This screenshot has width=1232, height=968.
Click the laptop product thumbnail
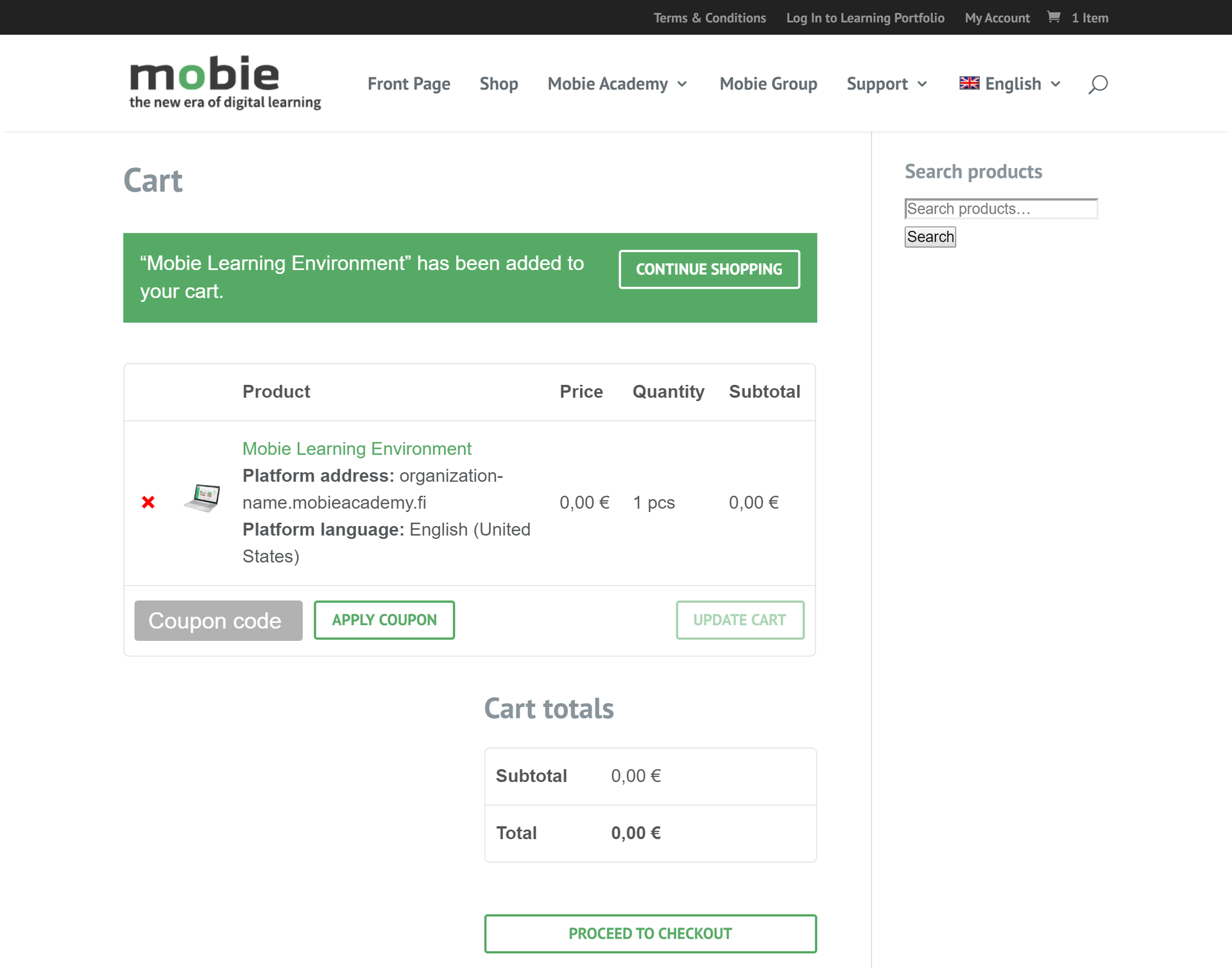pos(202,498)
